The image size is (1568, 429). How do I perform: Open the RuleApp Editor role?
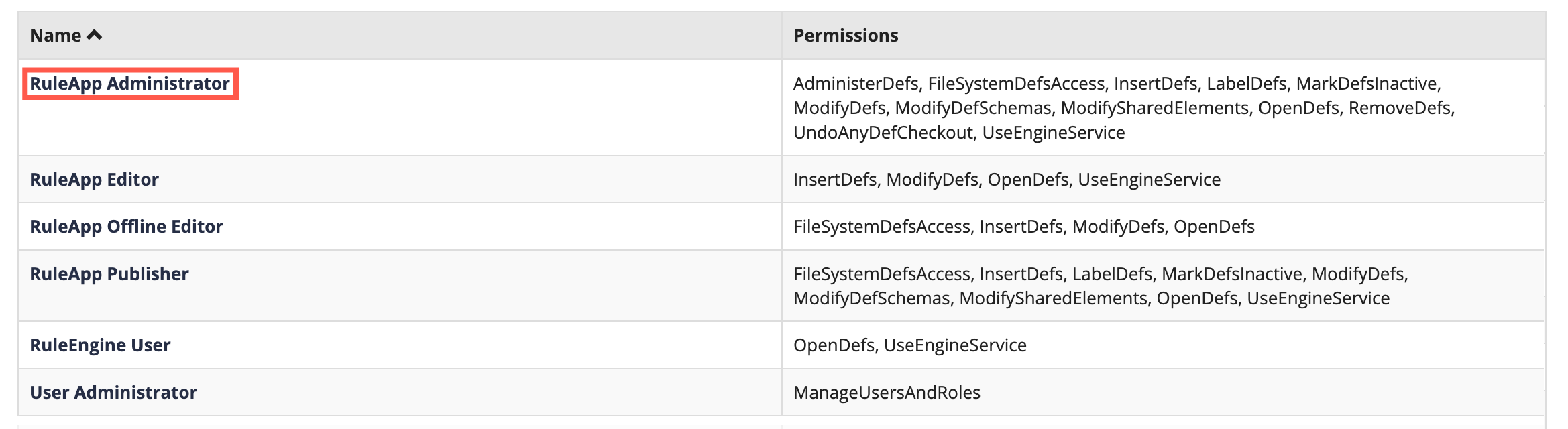tap(94, 179)
